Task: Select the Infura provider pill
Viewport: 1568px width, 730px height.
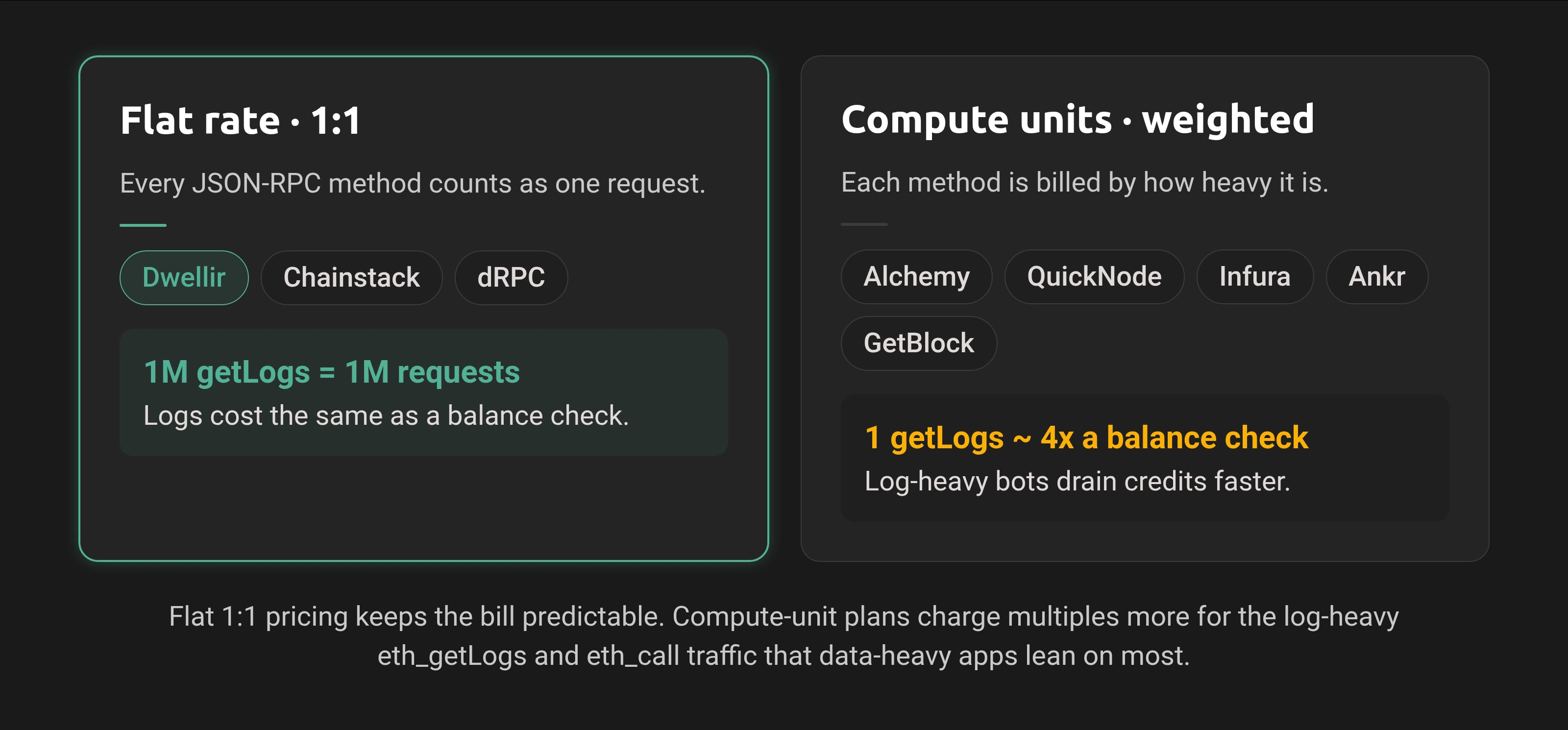Action: click(x=1254, y=276)
